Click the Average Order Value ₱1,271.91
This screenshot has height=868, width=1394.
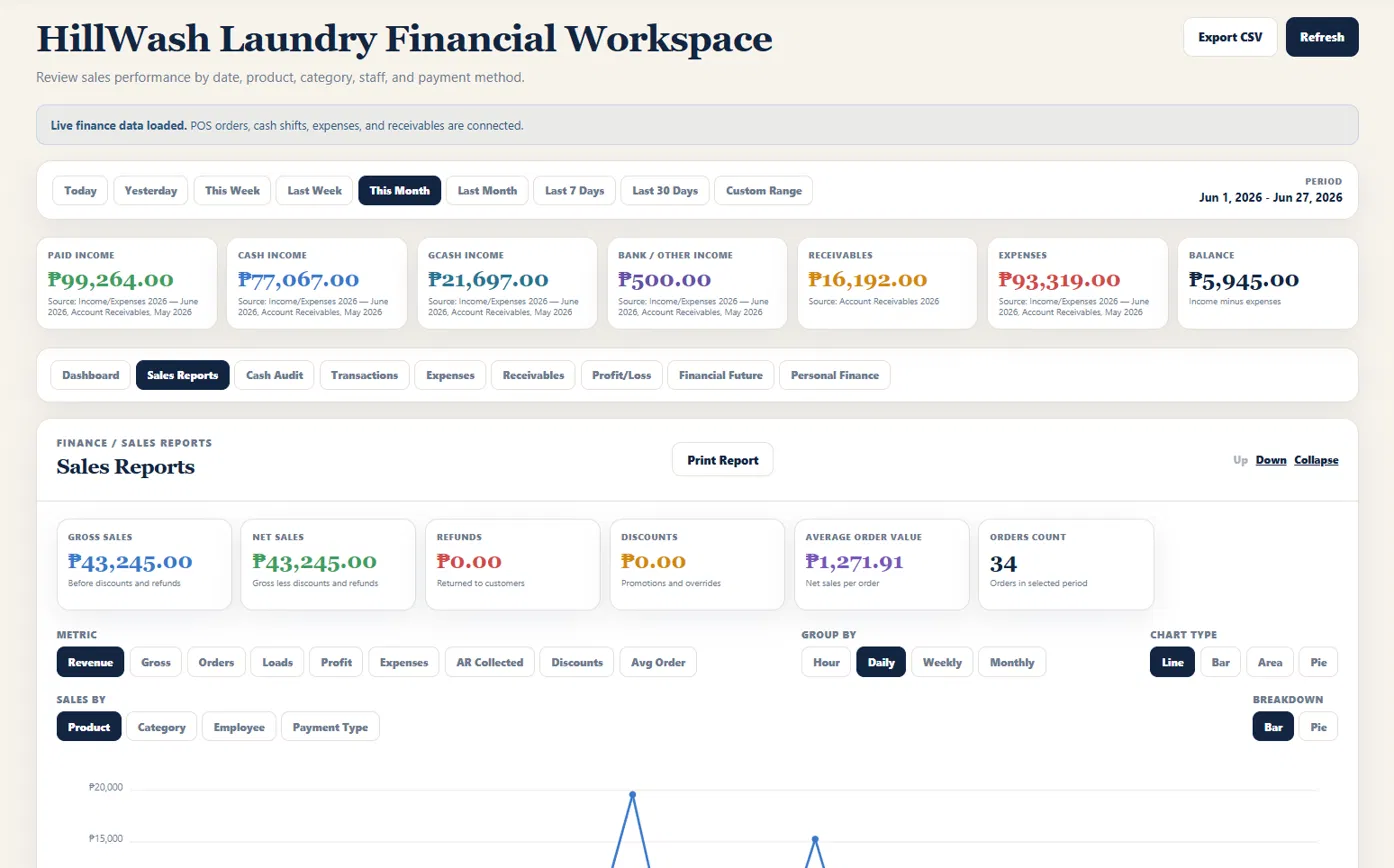click(x=854, y=562)
